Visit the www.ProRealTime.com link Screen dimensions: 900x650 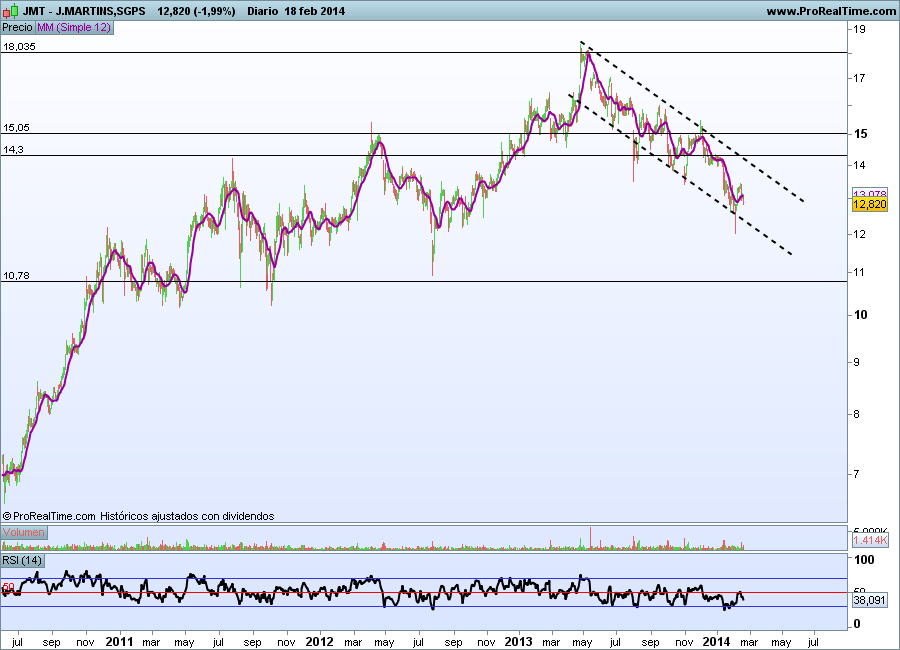[x=831, y=11]
